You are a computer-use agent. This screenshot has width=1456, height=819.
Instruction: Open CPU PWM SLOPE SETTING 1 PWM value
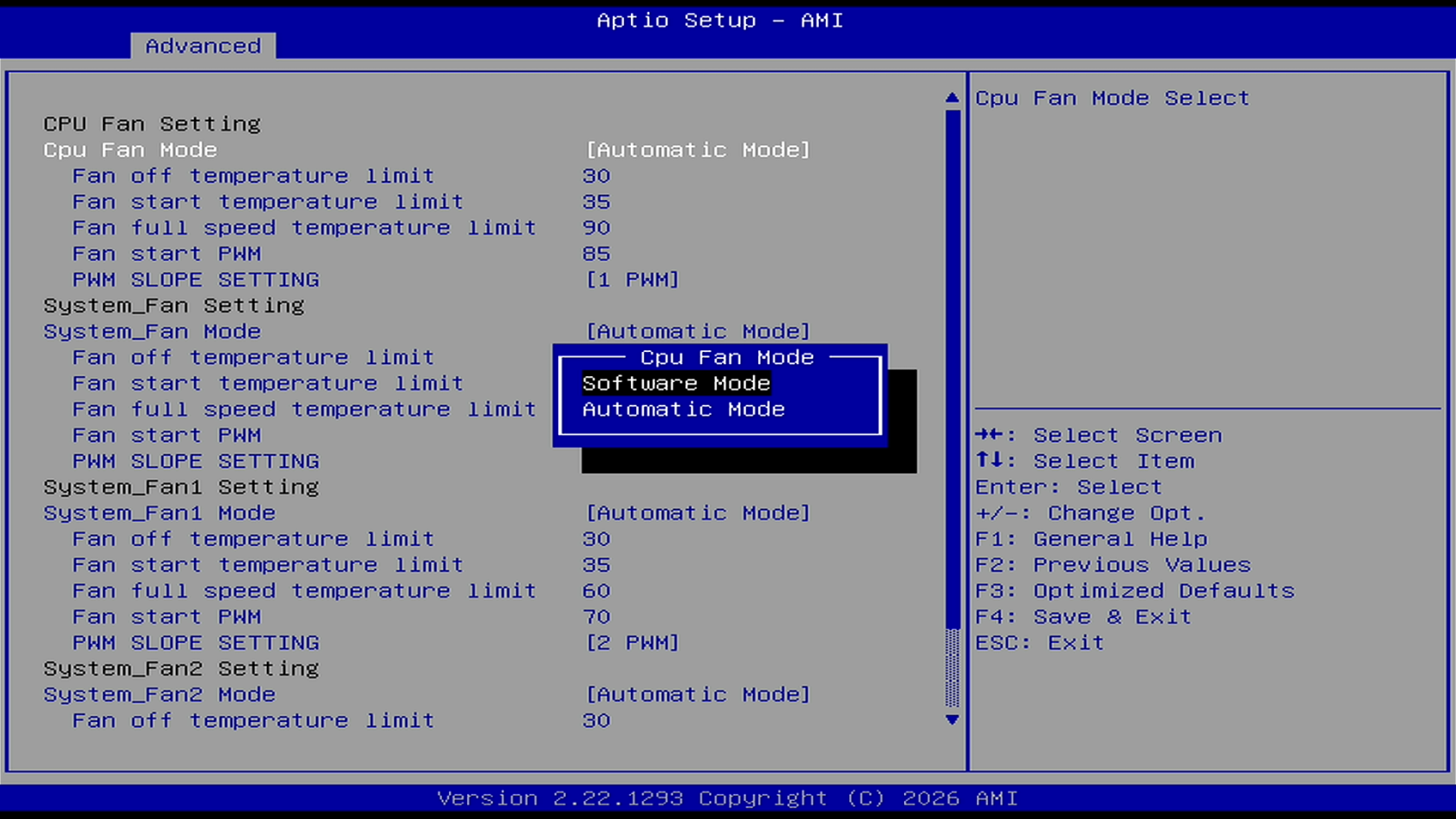(x=632, y=280)
